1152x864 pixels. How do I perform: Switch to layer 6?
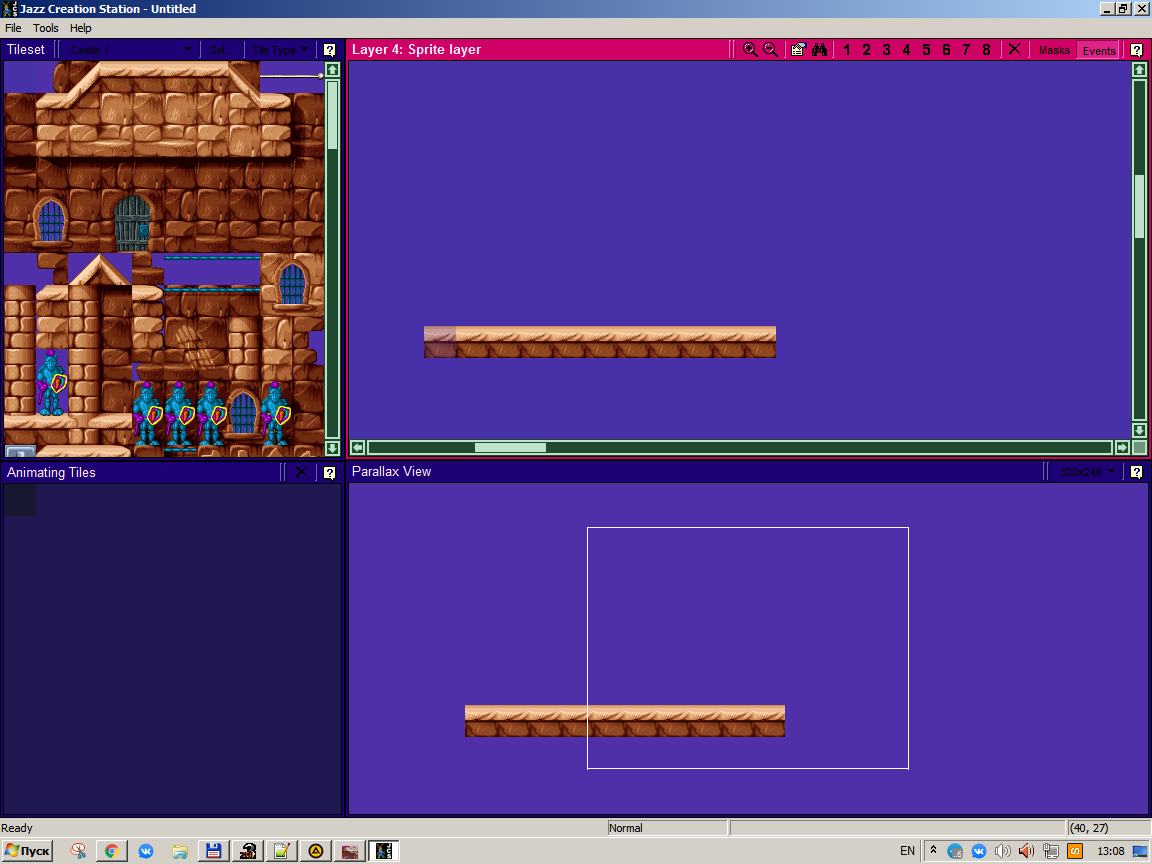coord(946,50)
